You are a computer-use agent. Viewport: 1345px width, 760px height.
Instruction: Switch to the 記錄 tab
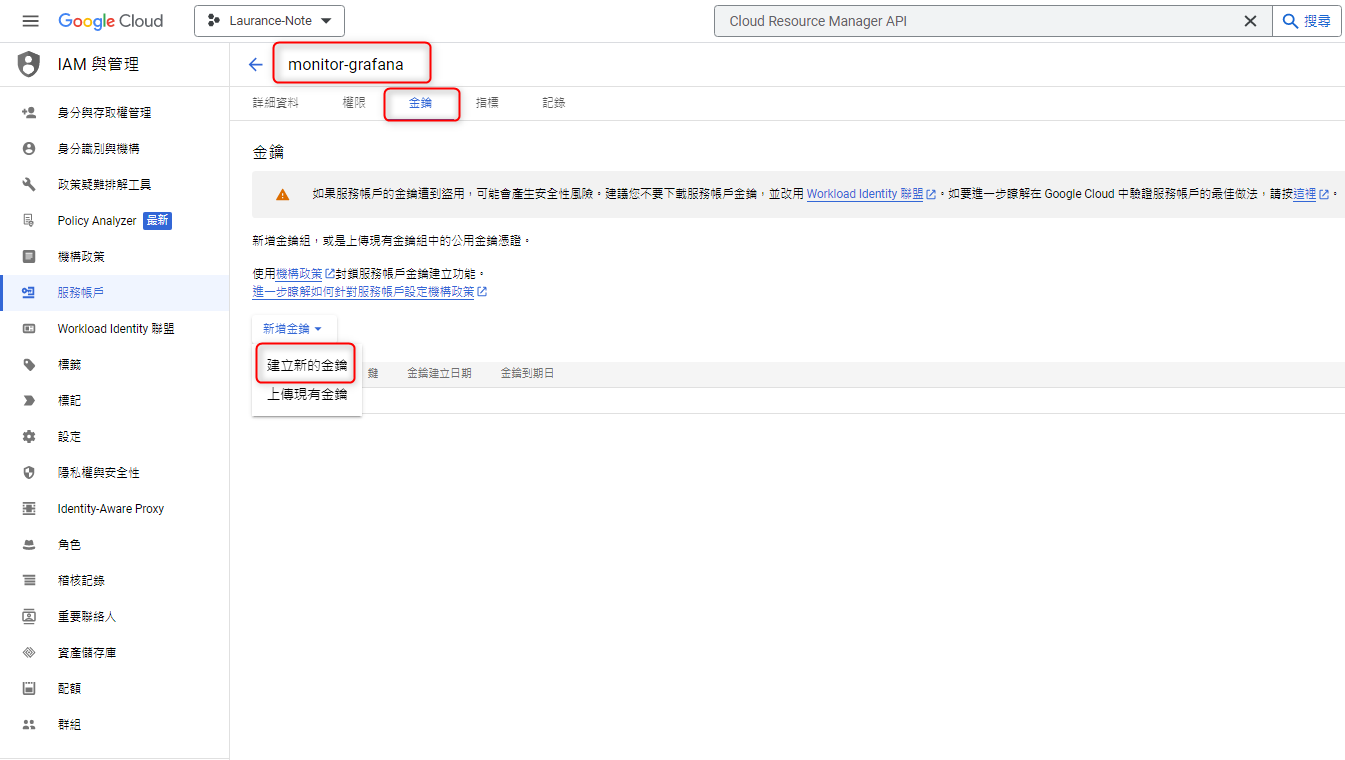554,103
